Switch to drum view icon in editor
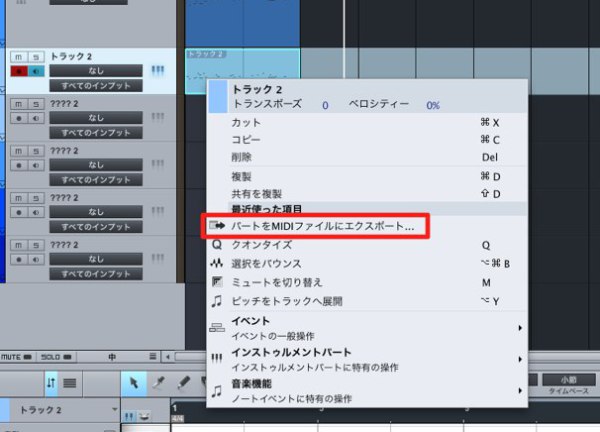This screenshot has height=432, width=600. tap(144, 416)
